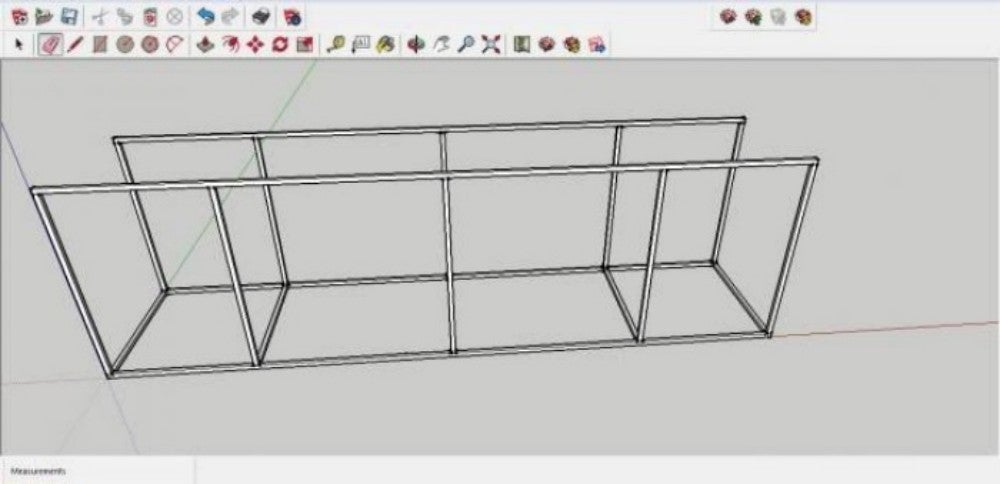This screenshot has height=484, width=1000.
Task: Open Model Info icon next to printer
Action: (x=293, y=17)
